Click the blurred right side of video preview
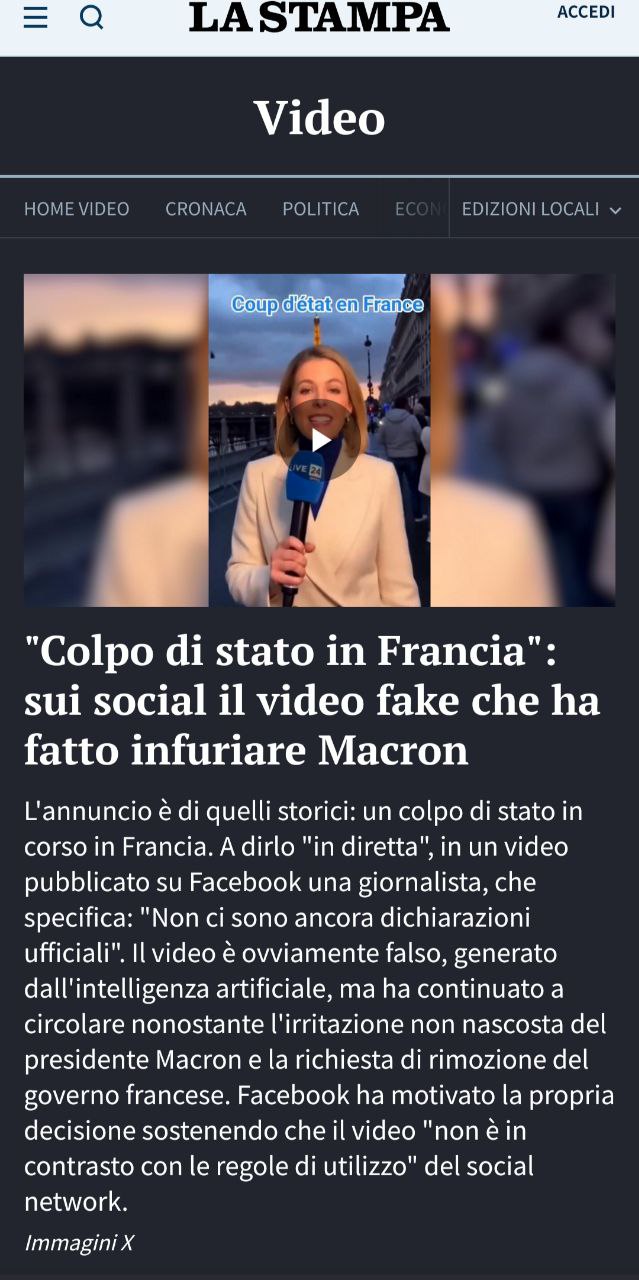 pos(523,440)
